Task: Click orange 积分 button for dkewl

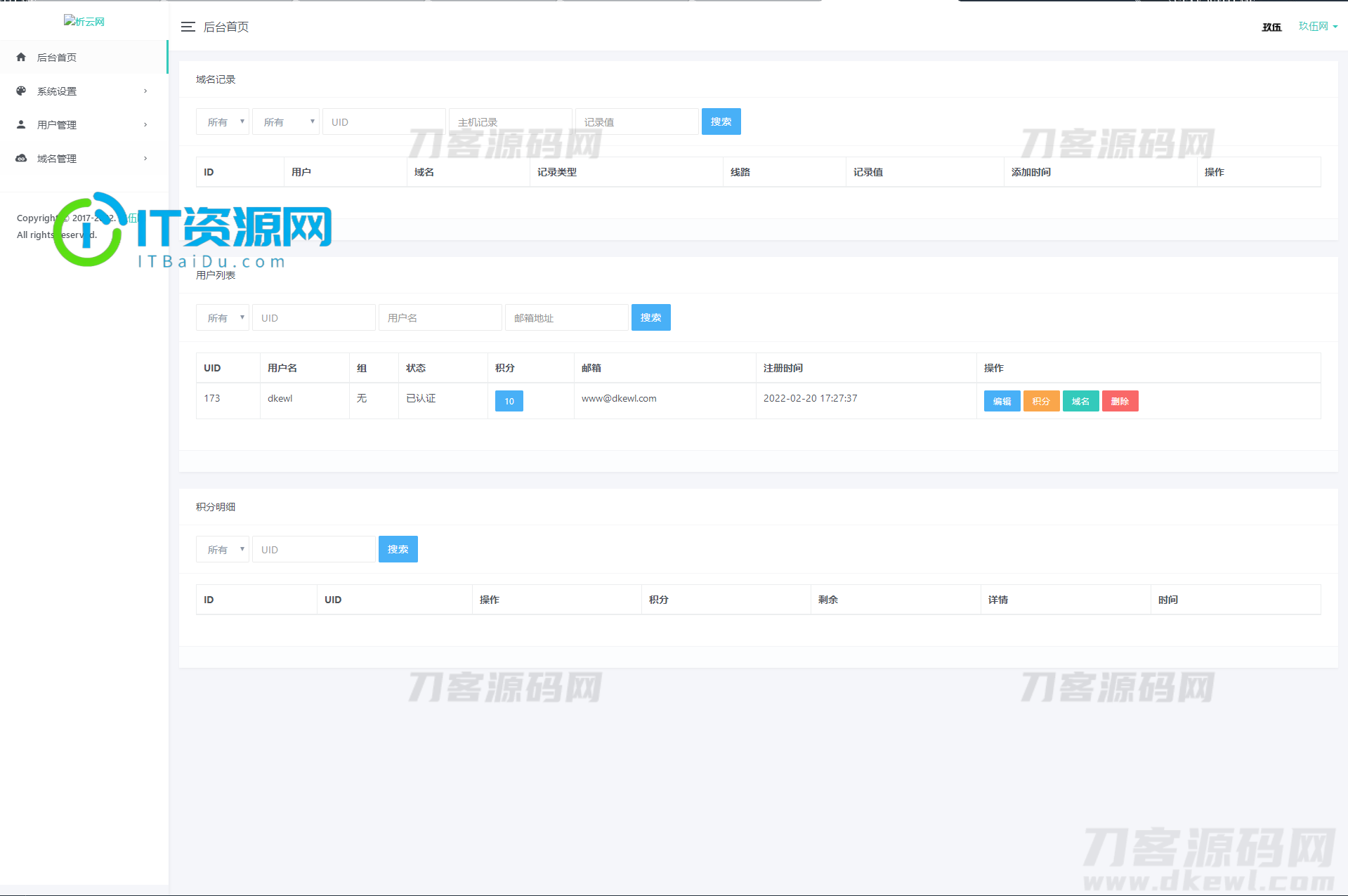Action: (1042, 401)
